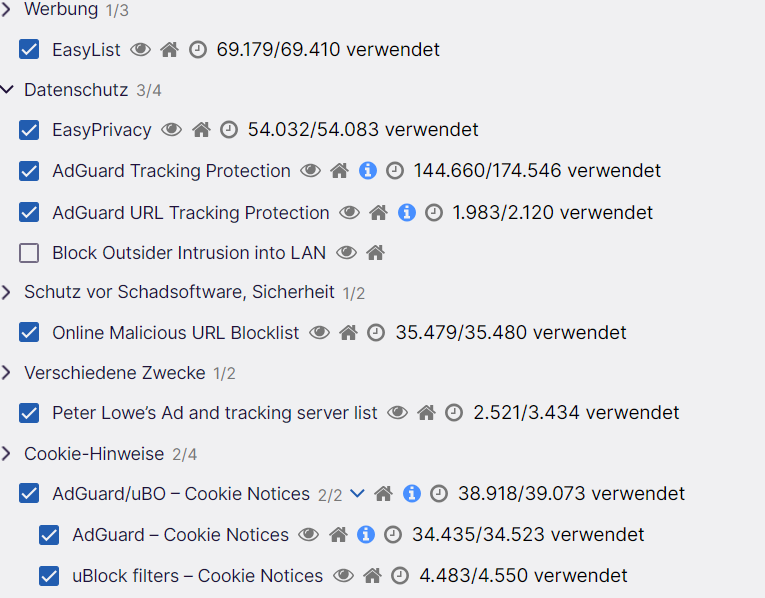765x598 pixels.
Task: Click clock icon beside Peter Lowe's list
Action: point(454,413)
